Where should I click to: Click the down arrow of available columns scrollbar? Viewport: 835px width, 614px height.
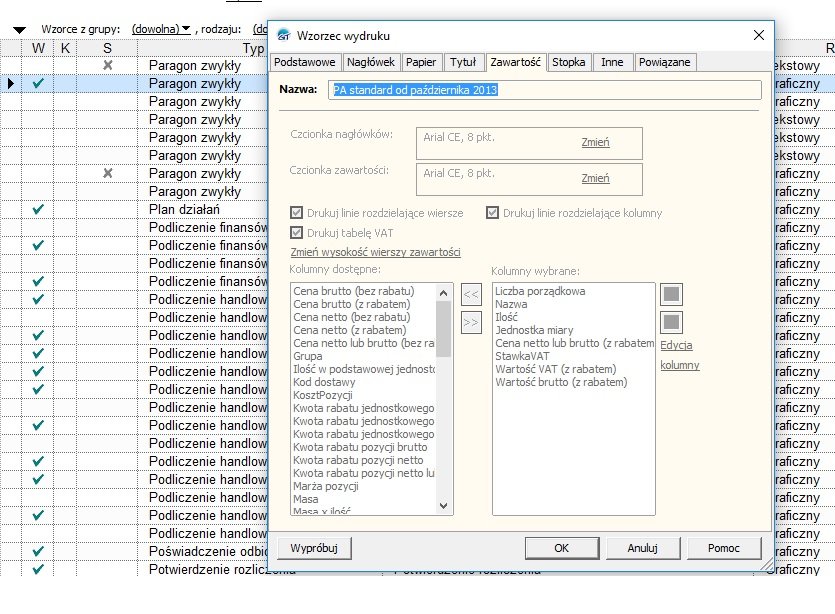pyautogui.click(x=443, y=505)
